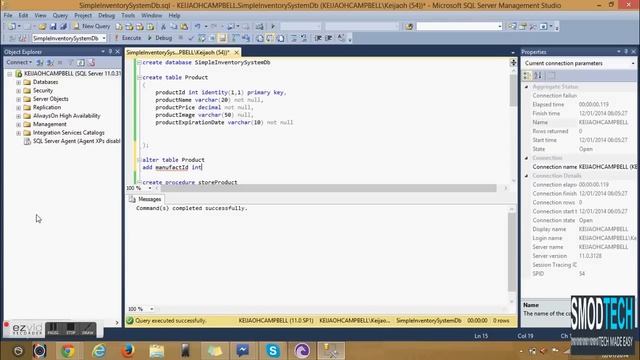Click the Decrease indent icon

coord(318,38)
